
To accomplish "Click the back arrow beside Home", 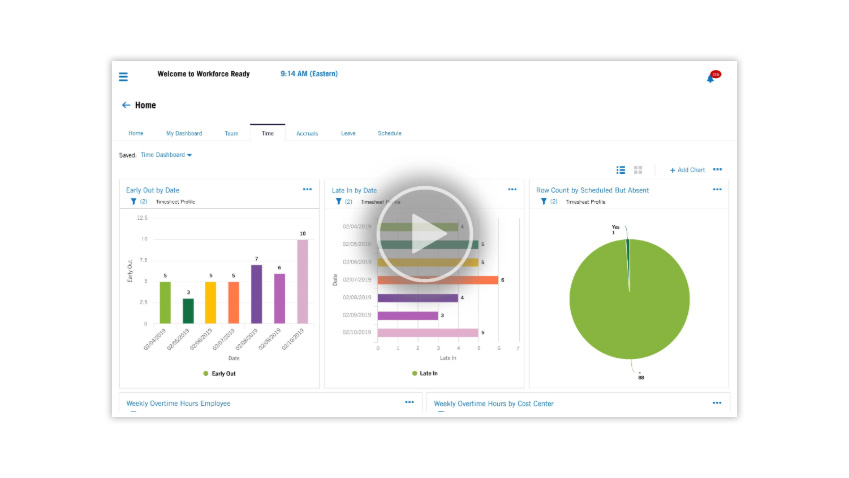I will point(126,105).
